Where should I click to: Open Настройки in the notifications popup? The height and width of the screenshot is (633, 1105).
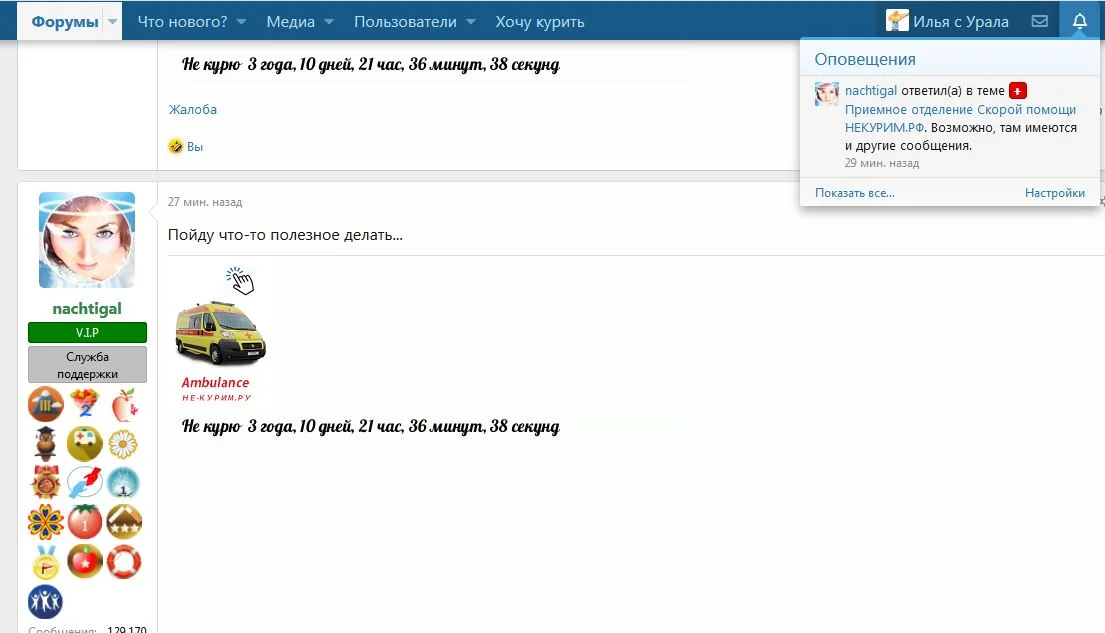click(1055, 192)
